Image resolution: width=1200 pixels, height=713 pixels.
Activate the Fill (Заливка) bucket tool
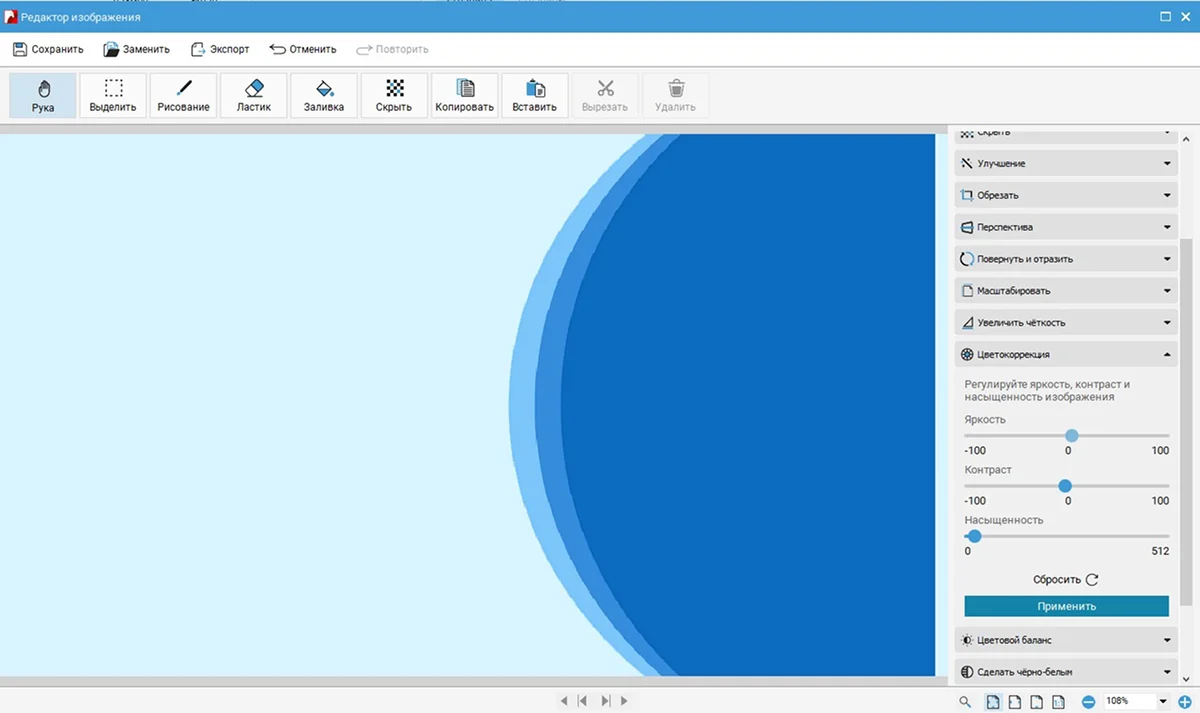click(324, 96)
